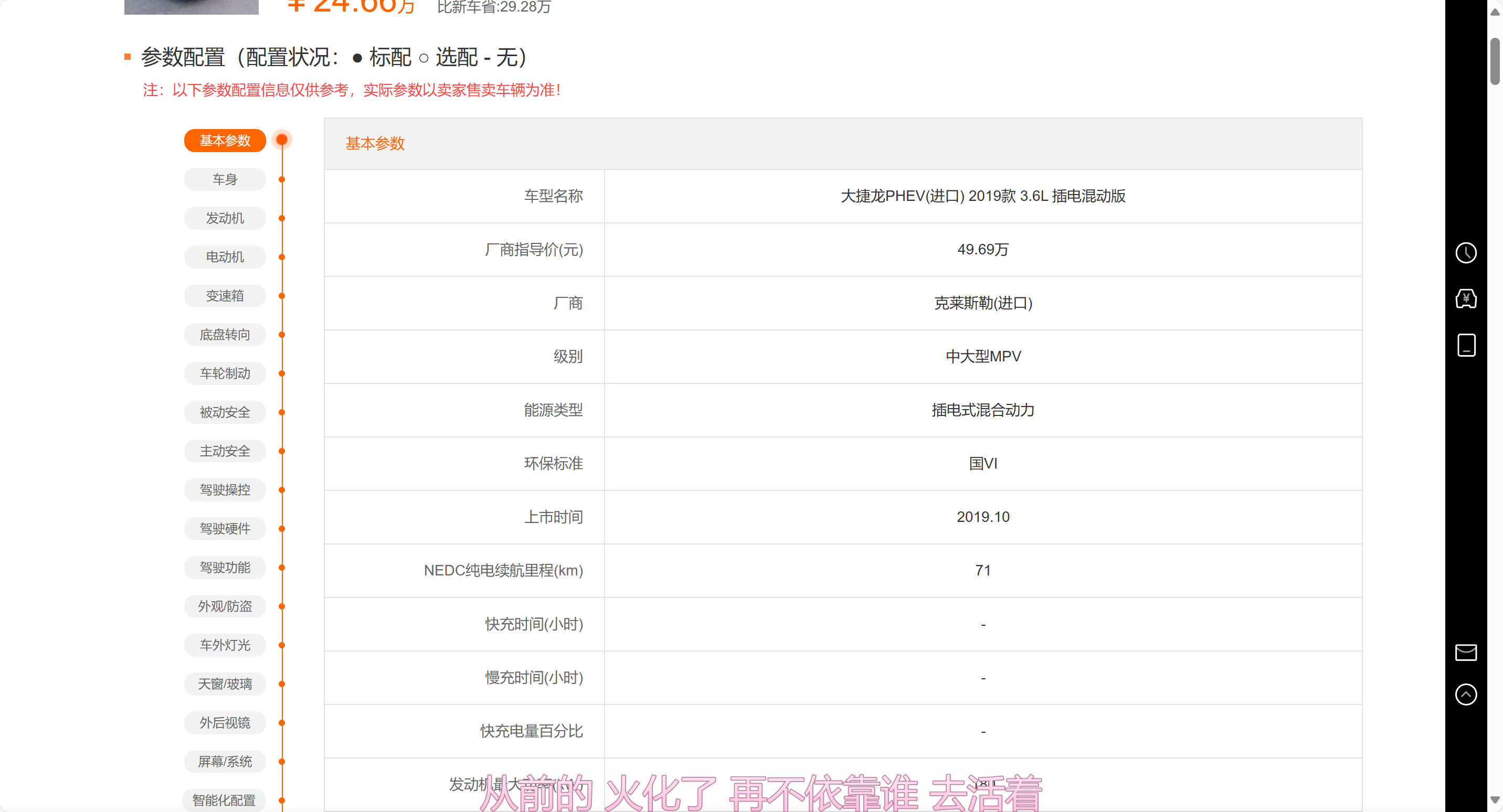The width and height of the screenshot is (1503, 812).
Task: Jump to the 车身 section
Action: pos(225,179)
